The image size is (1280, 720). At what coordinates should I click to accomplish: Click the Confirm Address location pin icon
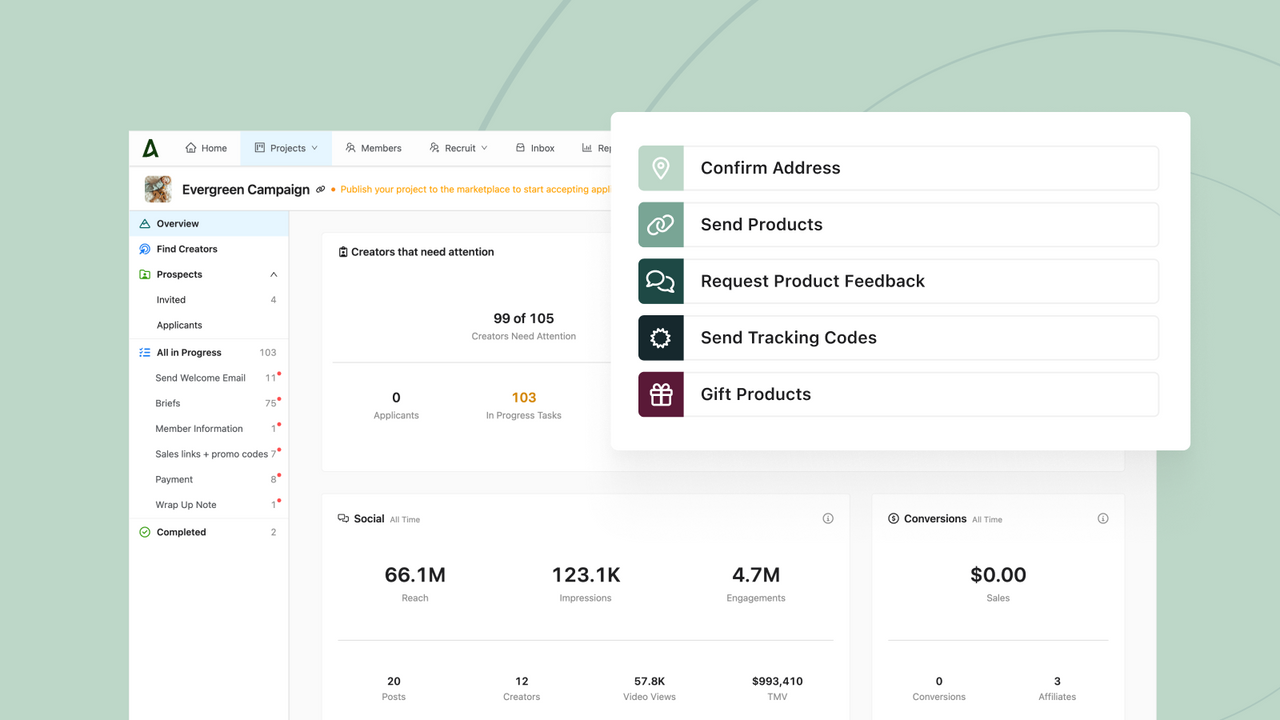(x=660, y=167)
